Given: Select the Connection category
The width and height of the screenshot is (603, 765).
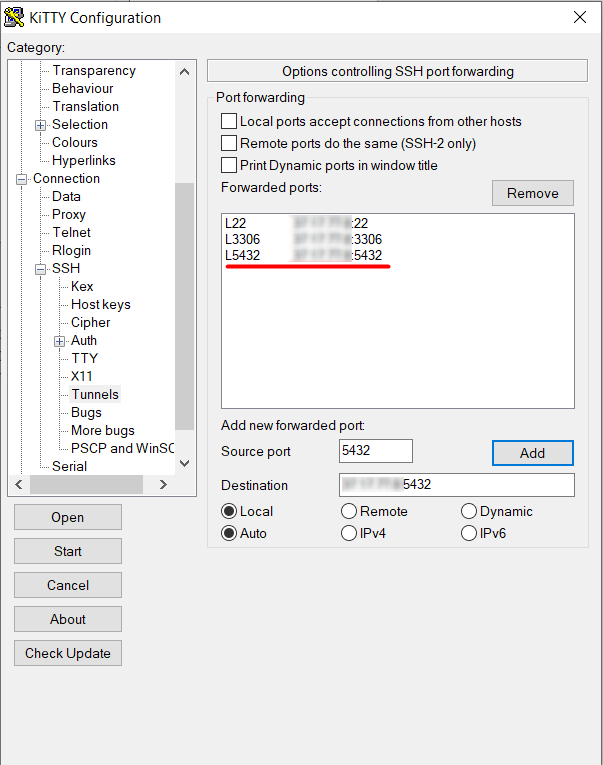Looking at the screenshot, I should (66, 179).
